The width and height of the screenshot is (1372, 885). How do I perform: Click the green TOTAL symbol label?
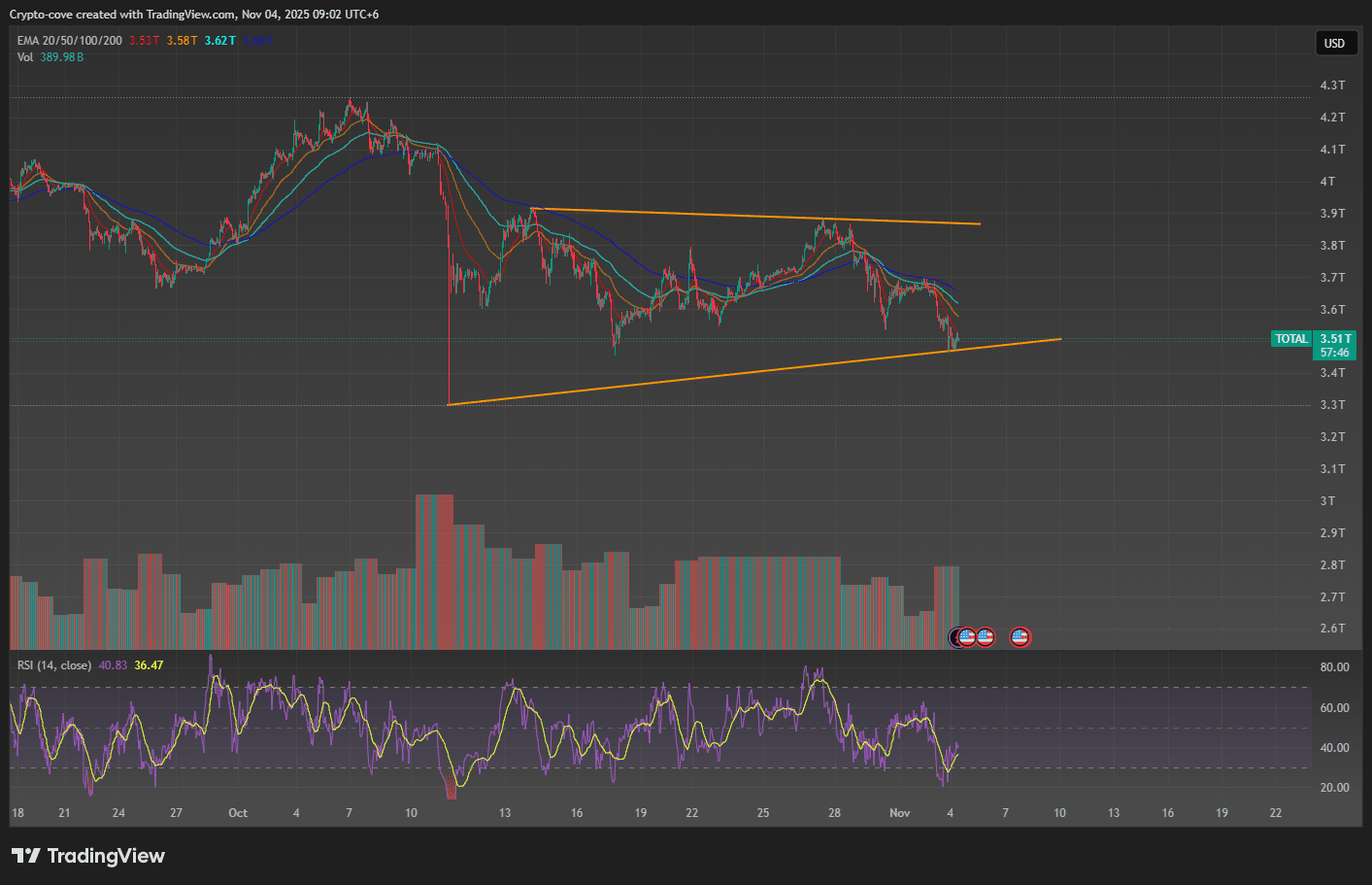coord(1290,339)
